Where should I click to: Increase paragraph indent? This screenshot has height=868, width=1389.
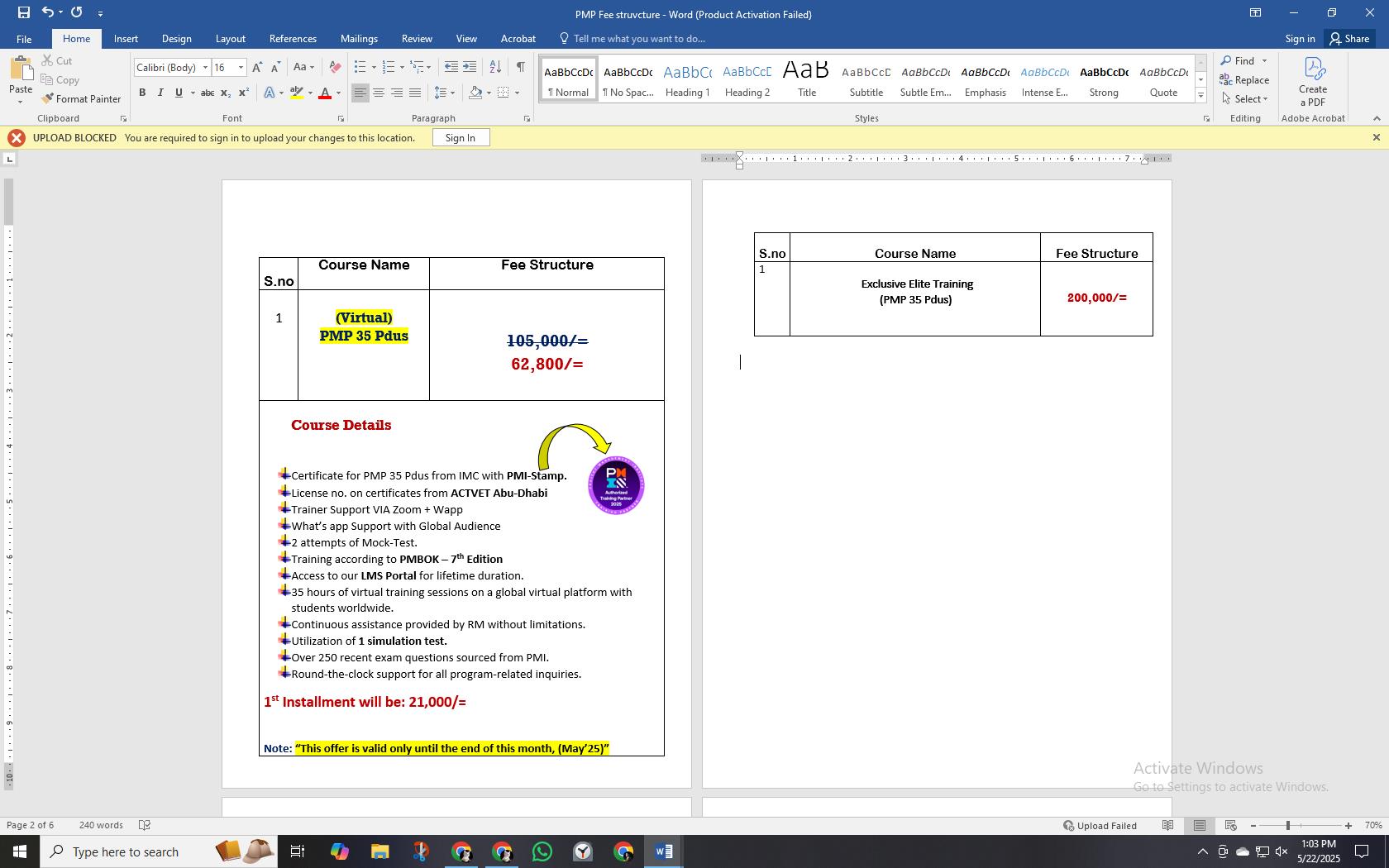[470, 68]
